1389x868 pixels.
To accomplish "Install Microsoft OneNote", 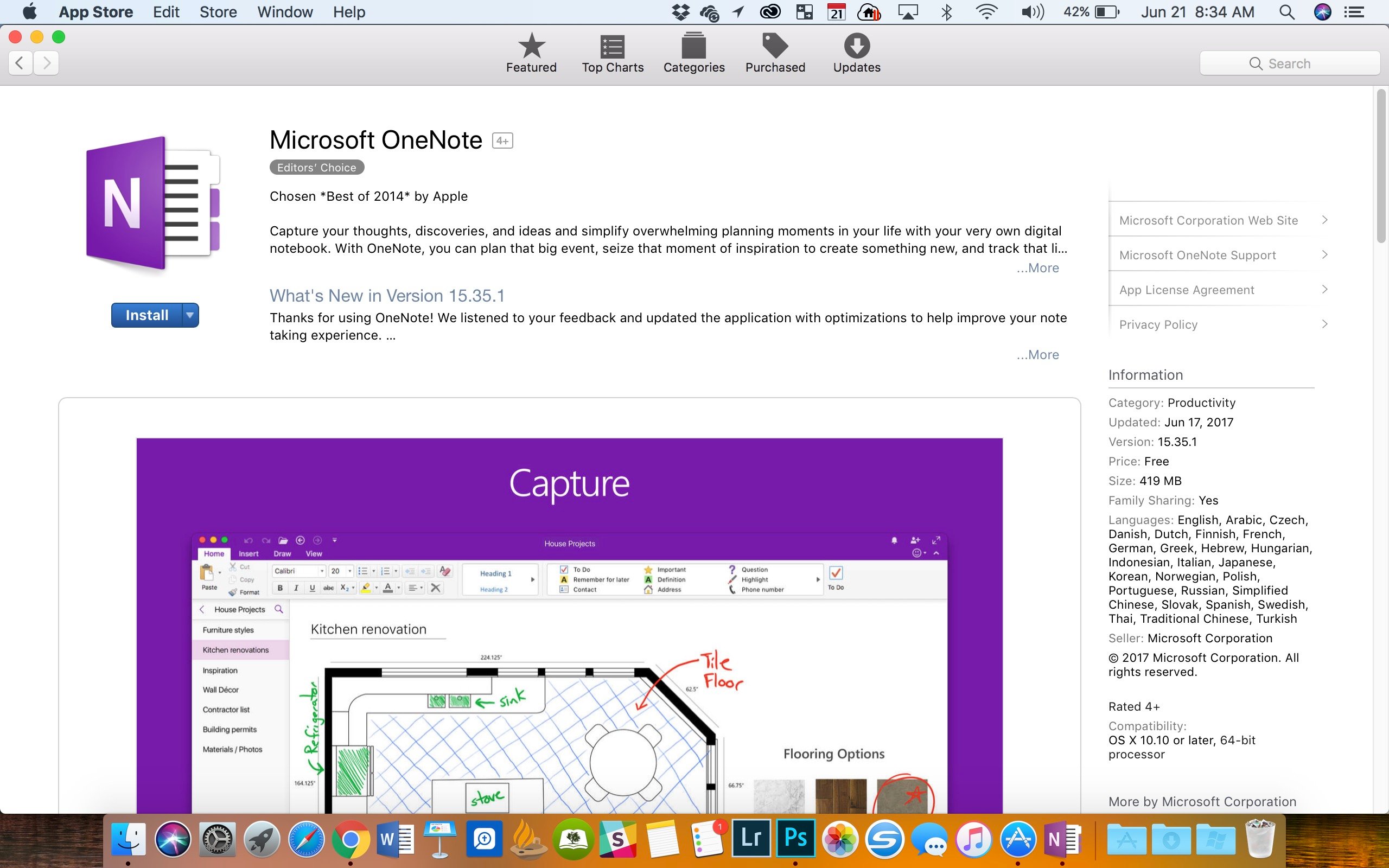I will click(x=147, y=315).
